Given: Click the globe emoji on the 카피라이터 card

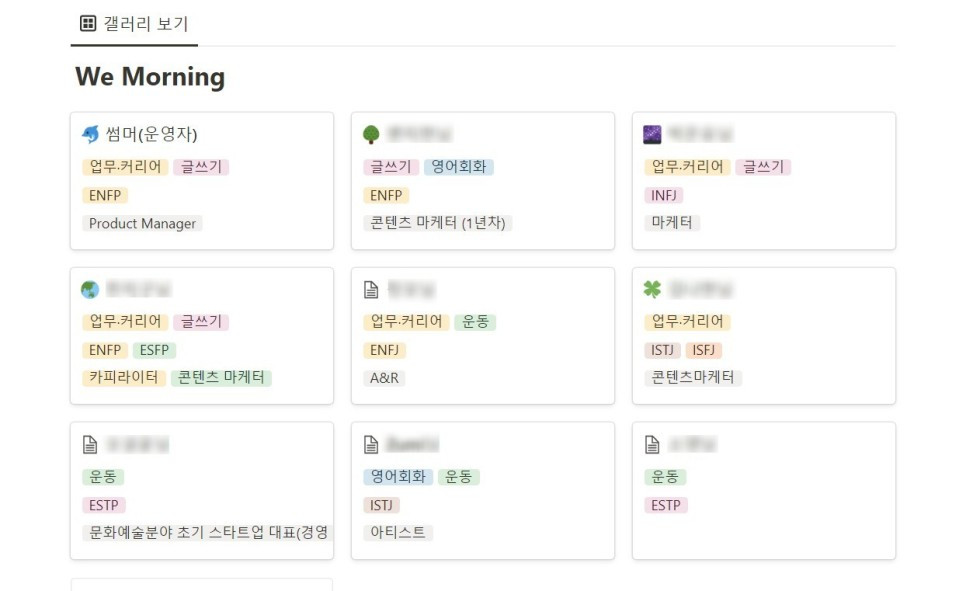Looking at the screenshot, I should (90, 289).
